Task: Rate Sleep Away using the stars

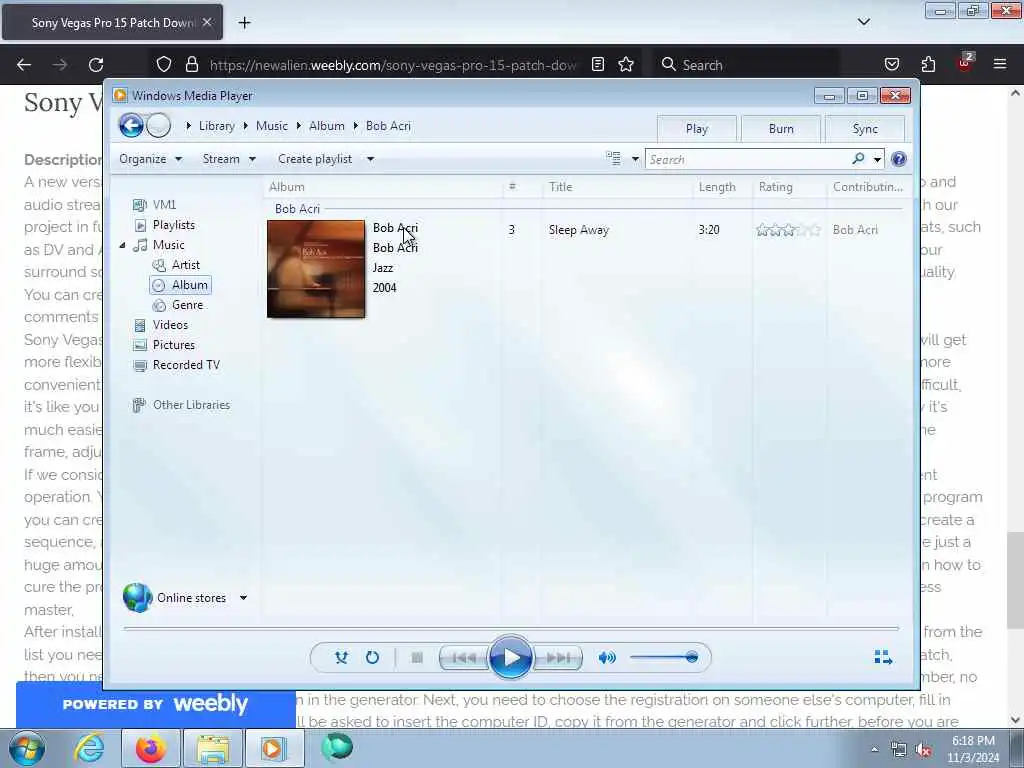Action: tap(788, 230)
